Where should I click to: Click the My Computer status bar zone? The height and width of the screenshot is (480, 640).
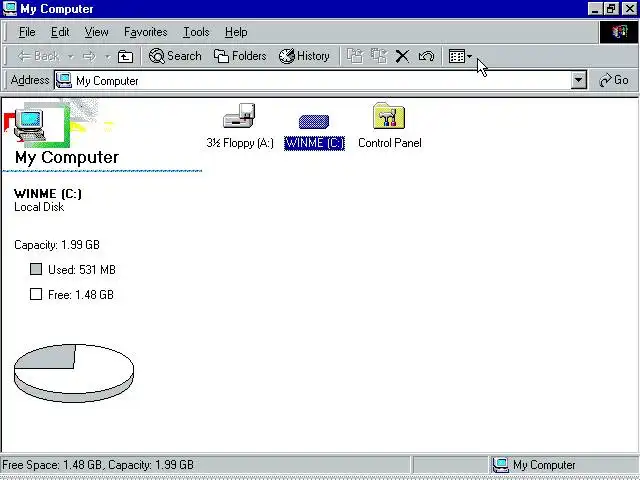point(563,465)
